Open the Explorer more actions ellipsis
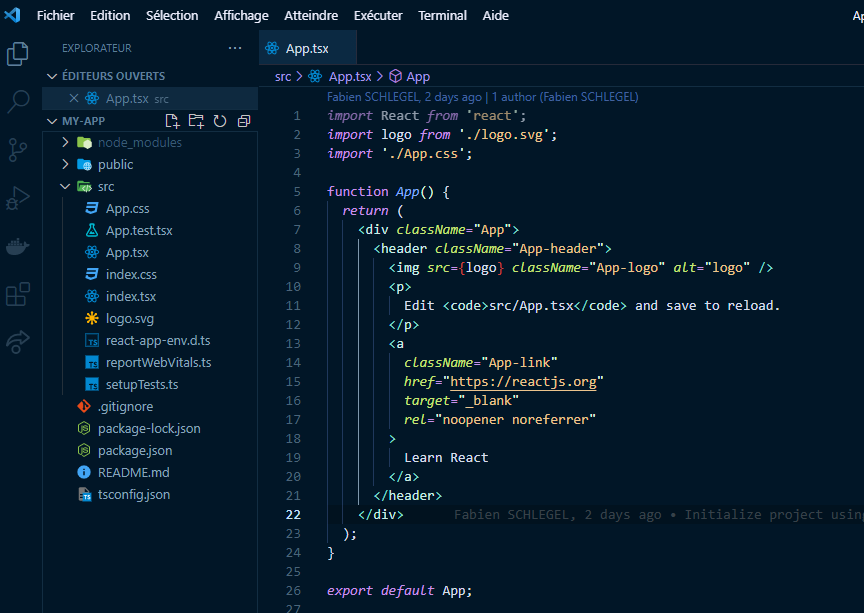 click(235, 48)
